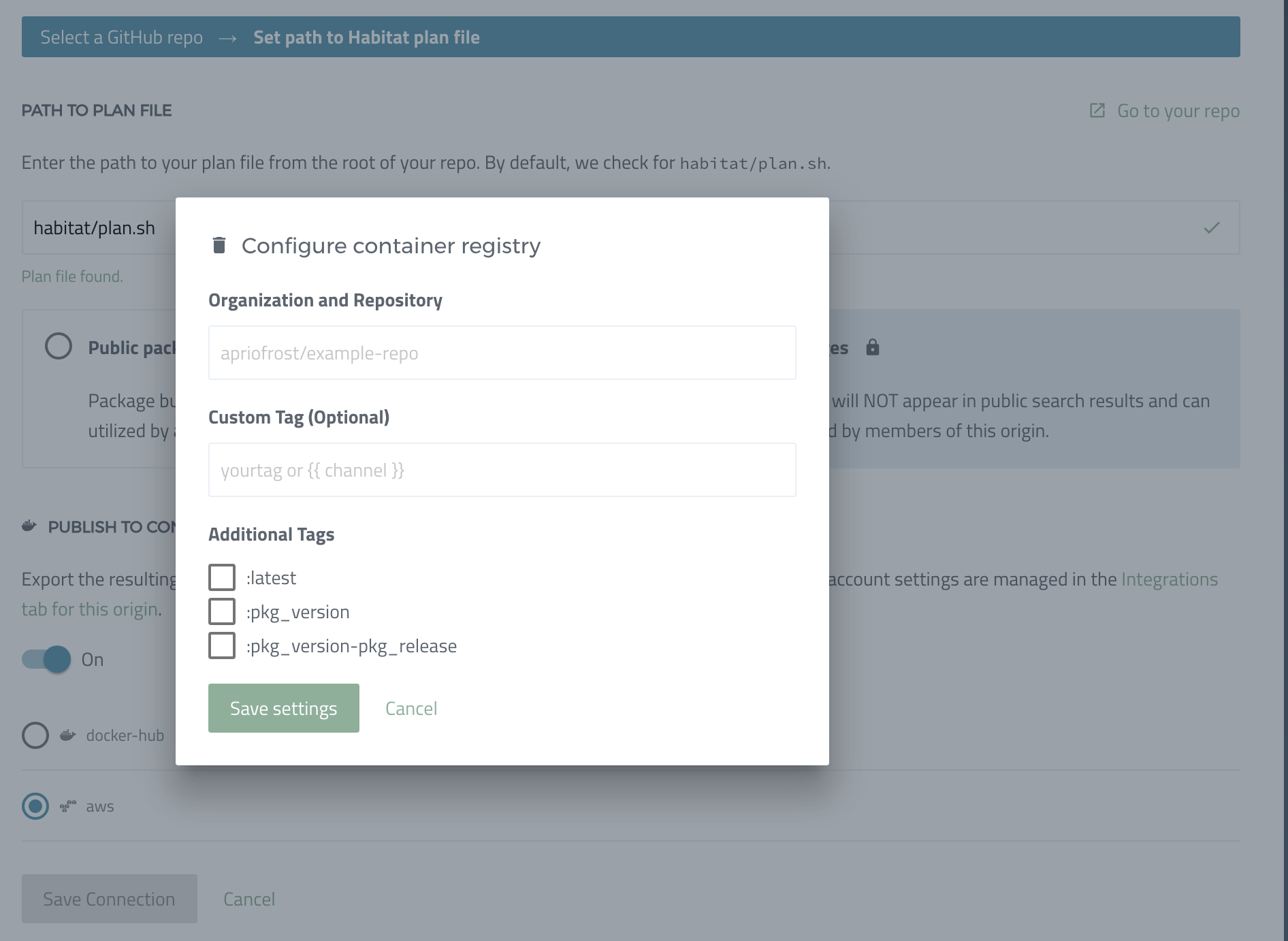Click the Docker icon before PUBLISH TO CONTAINER
Viewport: 1288px width, 941px height.
click(x=29, y=526)
